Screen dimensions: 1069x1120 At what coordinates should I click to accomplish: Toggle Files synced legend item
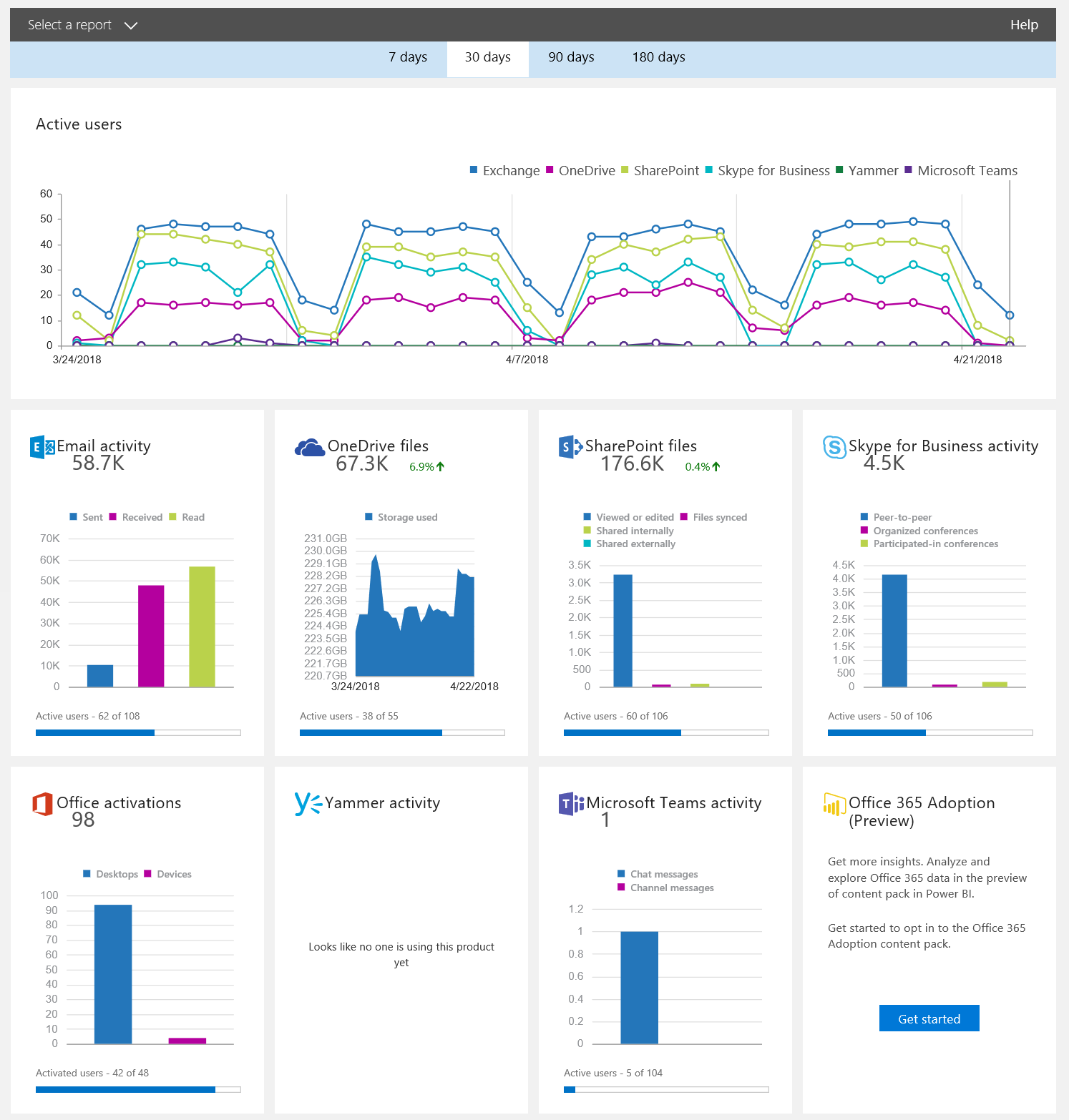pos(713,517)
